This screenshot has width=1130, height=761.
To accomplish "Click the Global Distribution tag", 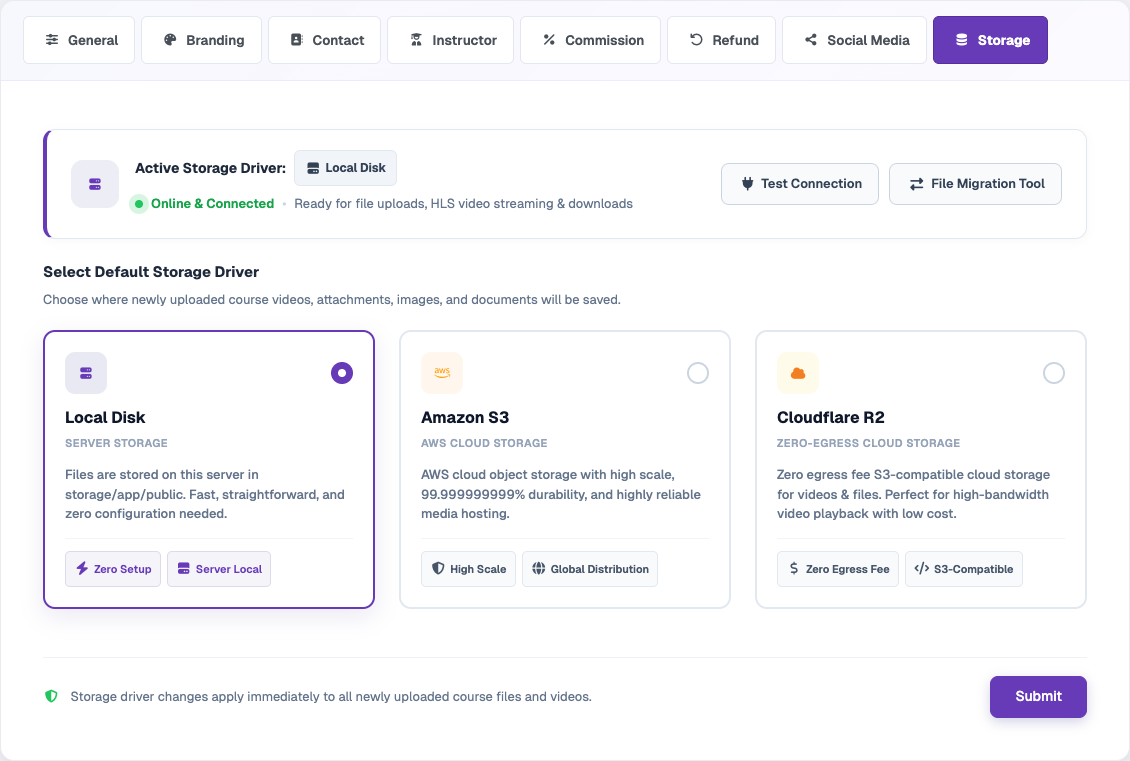I will tap(590, 569).
